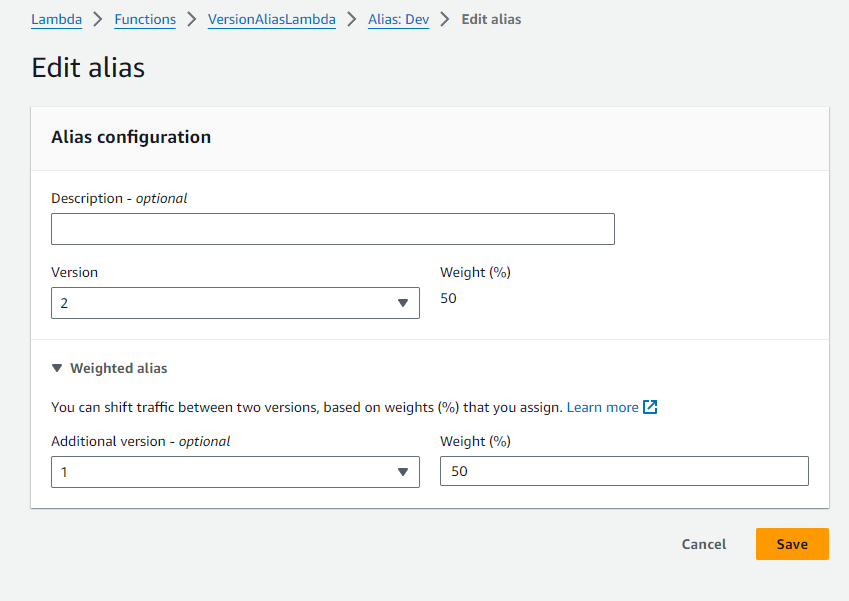The height and width of the screenshot is (601, 849).
Task: Open the Version dropdown showing 2
Action: (x=235, y=303)
